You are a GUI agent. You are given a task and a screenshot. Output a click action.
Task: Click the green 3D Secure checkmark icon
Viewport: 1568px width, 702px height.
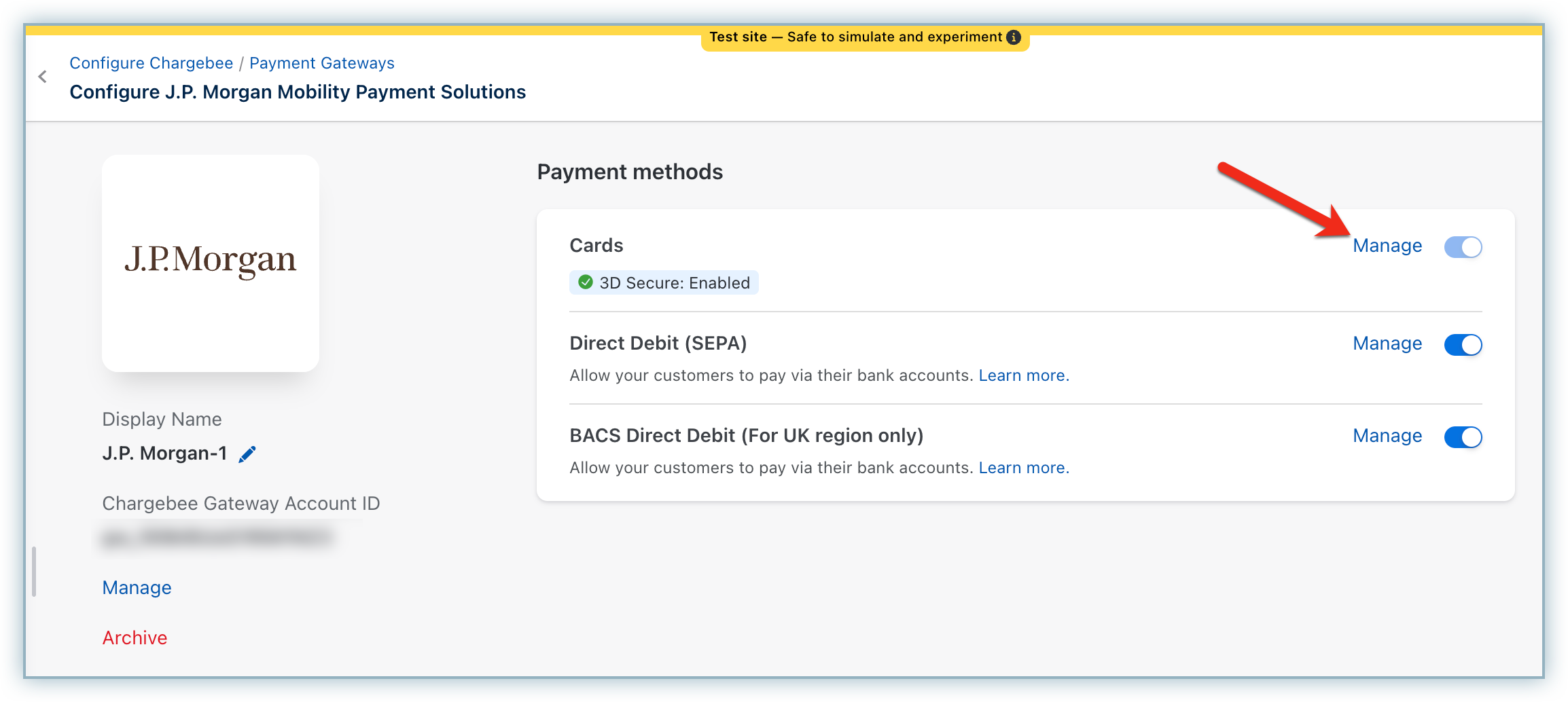click(x=585, y=282)
